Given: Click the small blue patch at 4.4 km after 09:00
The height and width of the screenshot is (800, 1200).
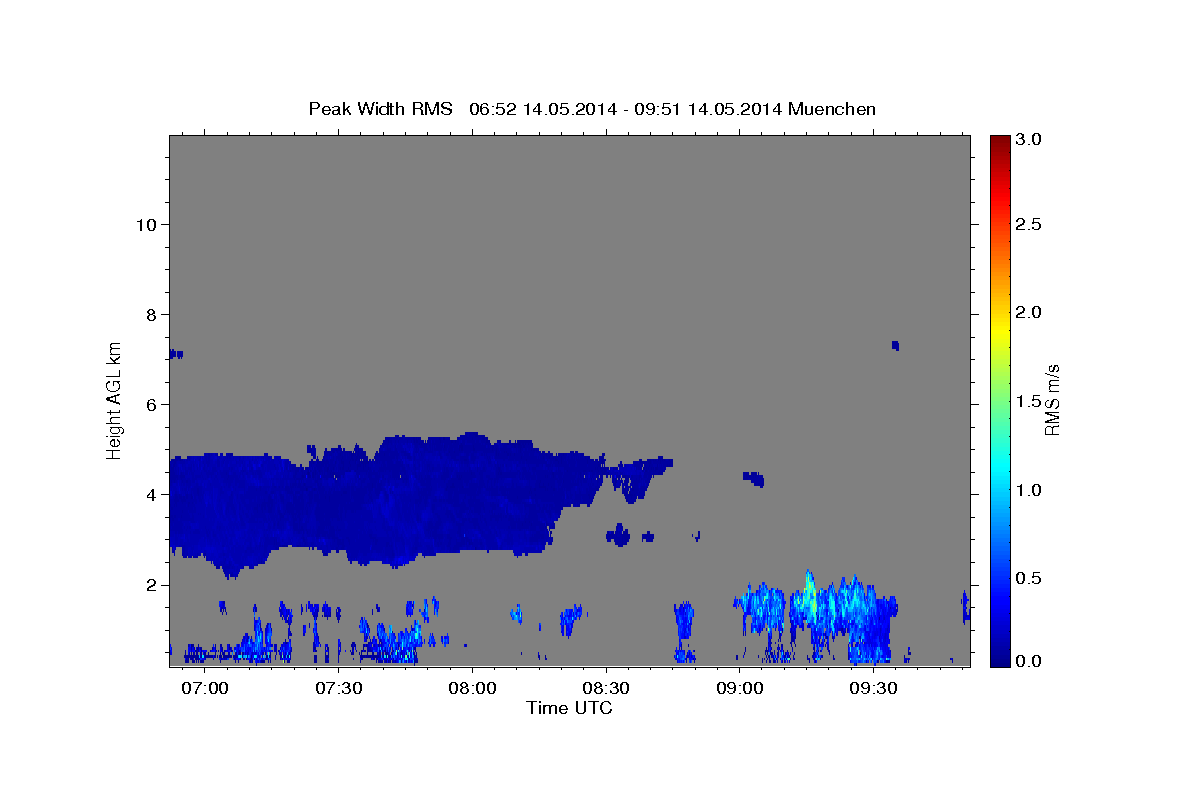Looking at the screenshot, I should [x=754, y=478].
